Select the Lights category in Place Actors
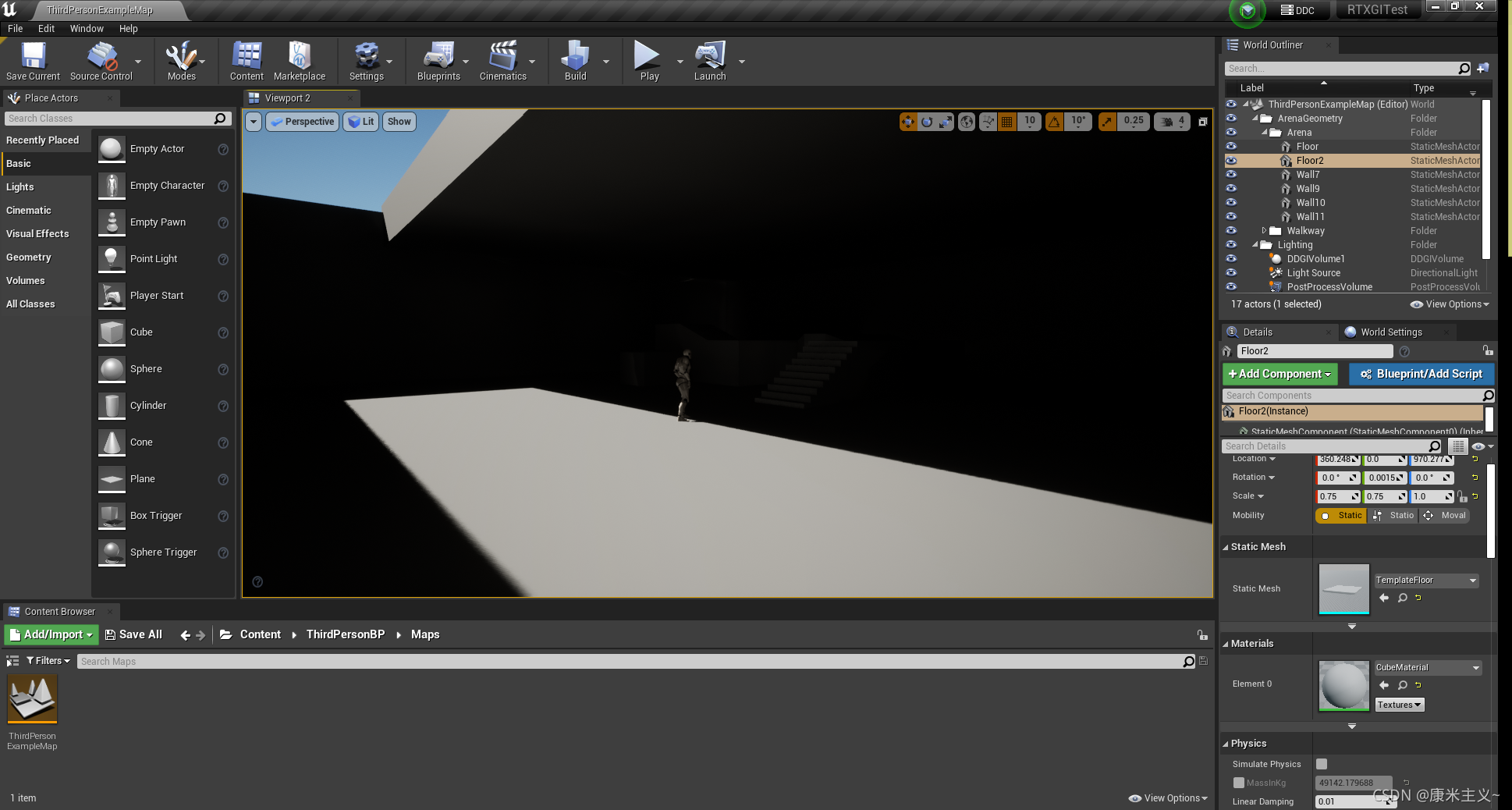Screen dimensions: 1512x810 coord(20,187)
